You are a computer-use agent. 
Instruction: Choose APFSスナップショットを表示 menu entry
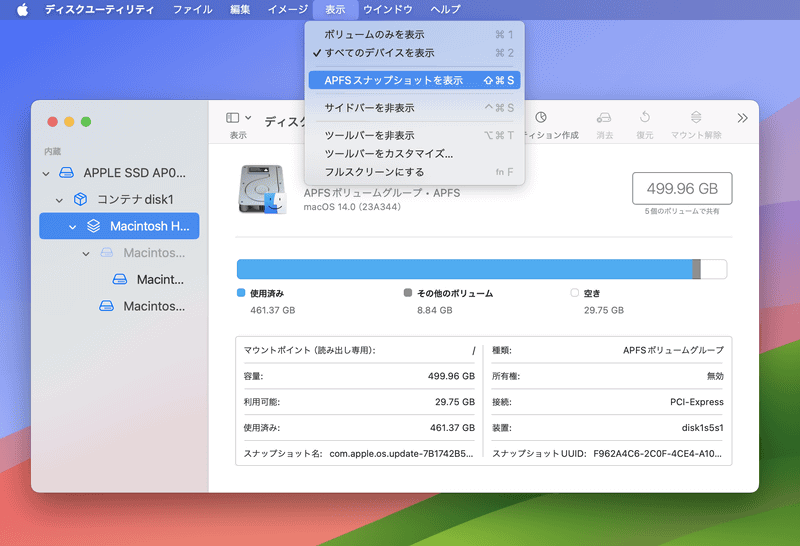point(414,80)
